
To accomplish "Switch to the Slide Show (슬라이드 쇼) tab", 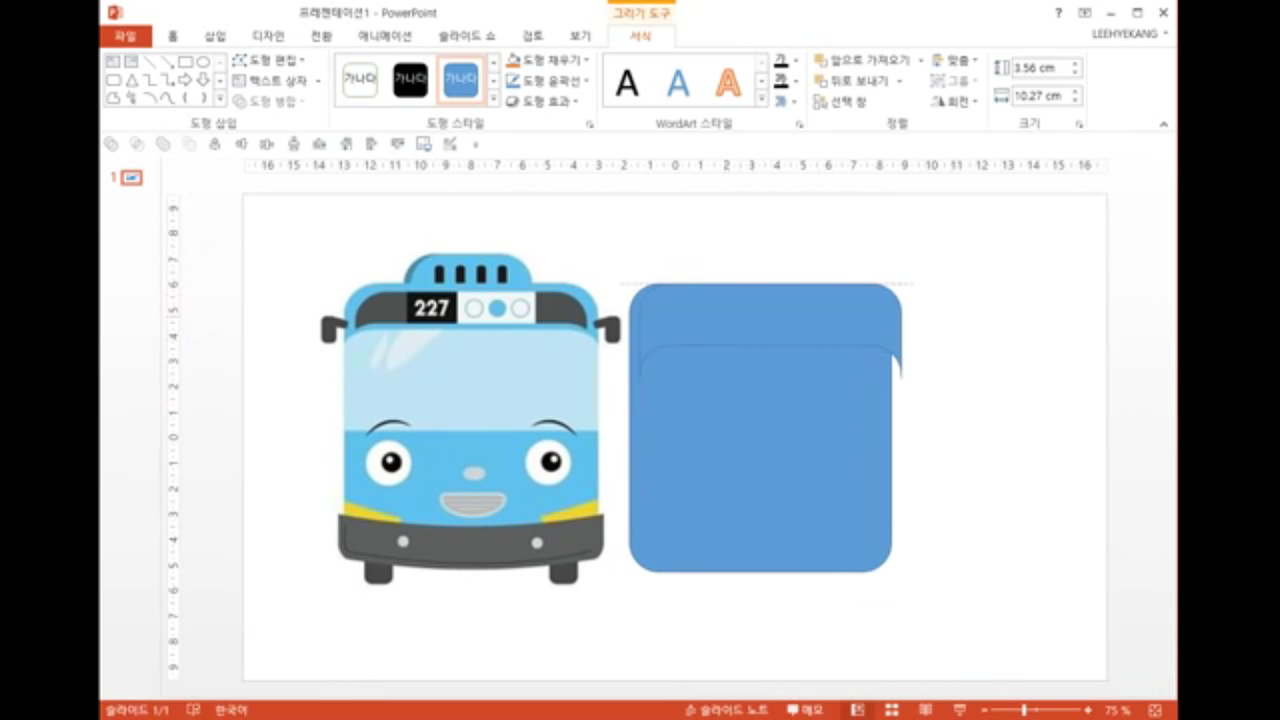I will [466, 36].
